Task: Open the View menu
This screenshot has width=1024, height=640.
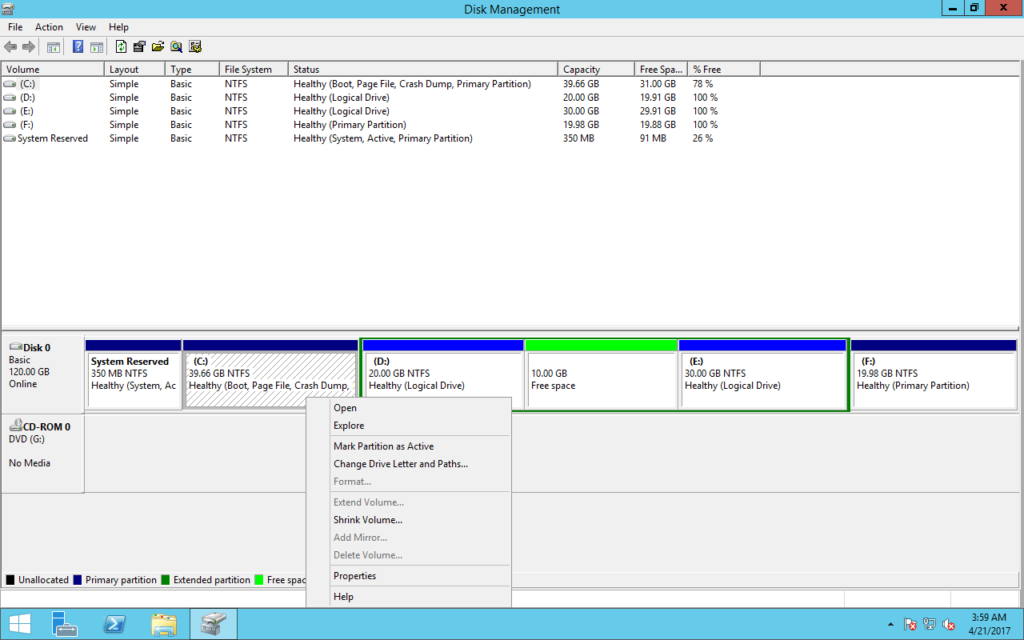Action: (x=86, y=27)
